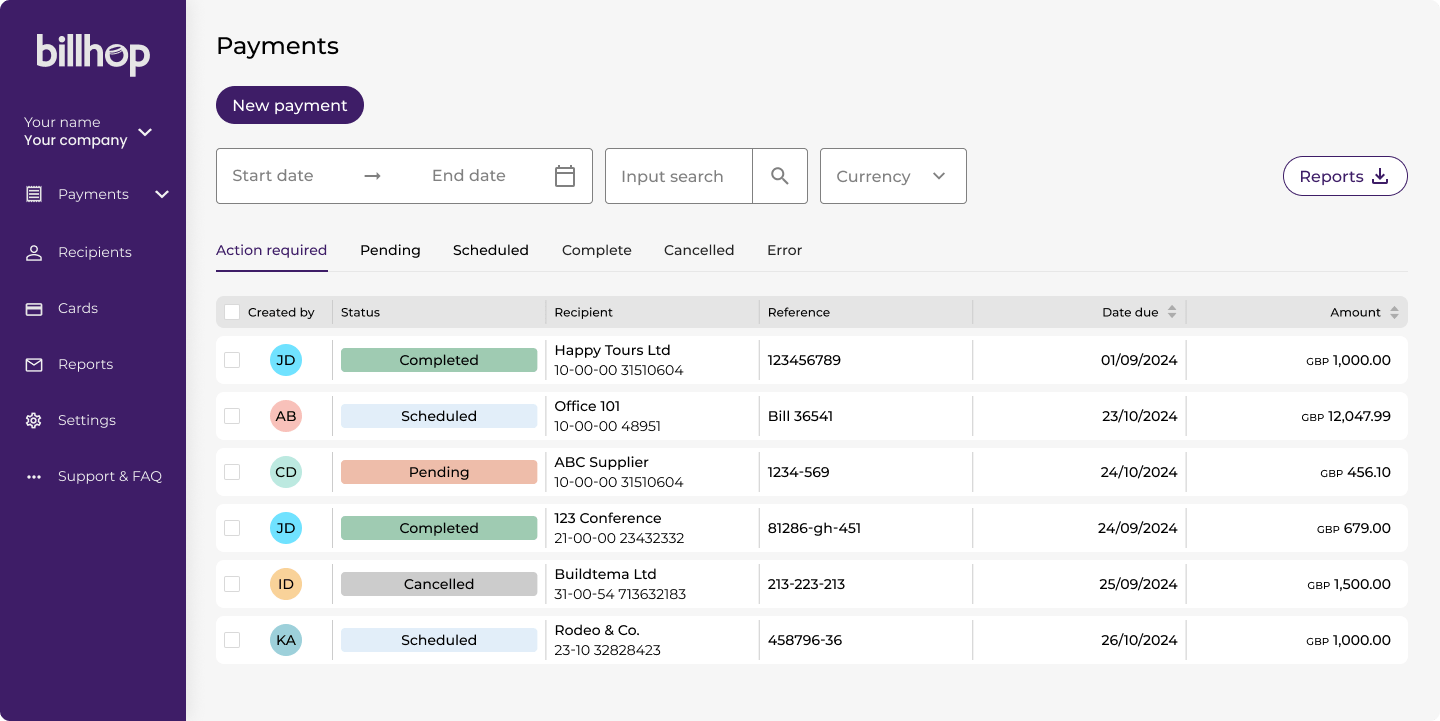Open Settings gear in sidebar
The height and width of the screenshot is (721, 1440).
(x=34, y=420)
